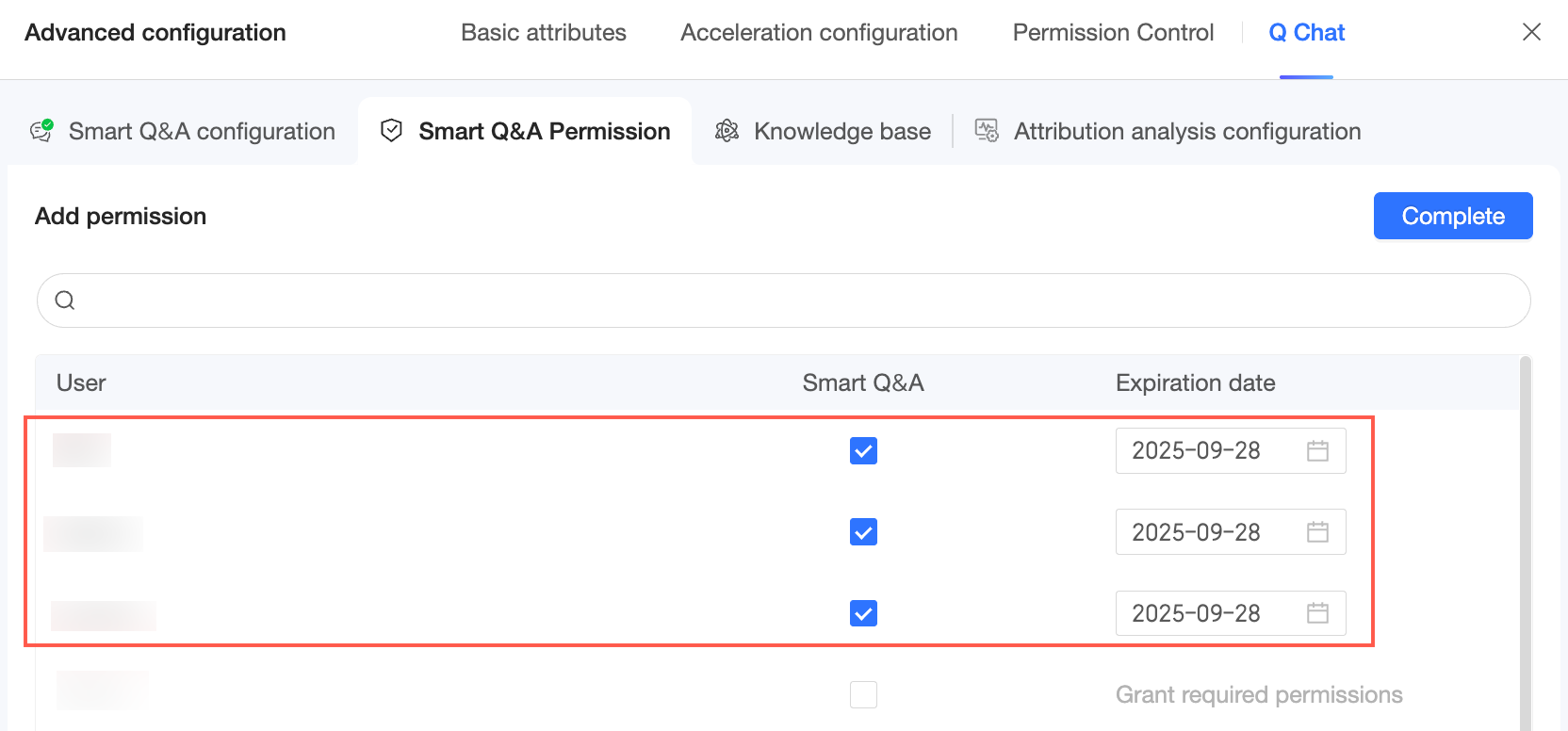Uncheck Smart Q&A for the first user
Screen dimensions: 1568x731
pos(863,451)
